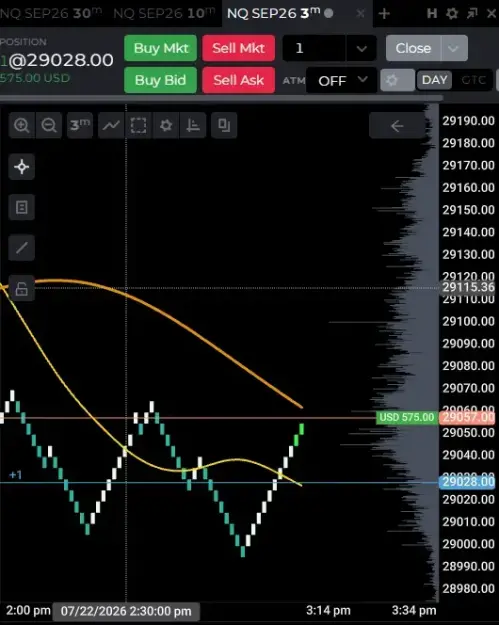Click the Sell Ask button
Screen dimensions: 499x625
[238, 80]
